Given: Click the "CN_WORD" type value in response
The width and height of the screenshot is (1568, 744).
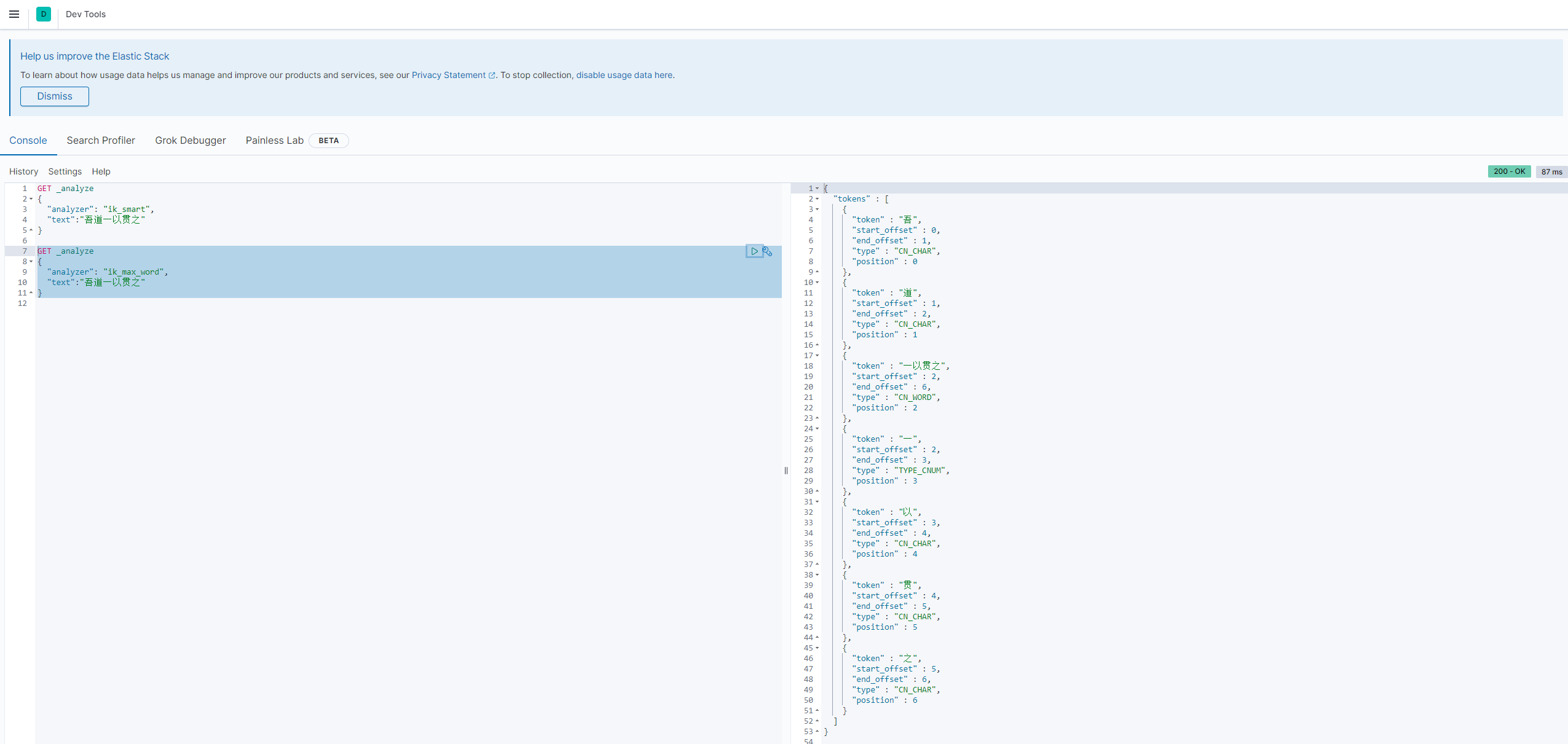Looking at the screenshot, I should [916, 397].
